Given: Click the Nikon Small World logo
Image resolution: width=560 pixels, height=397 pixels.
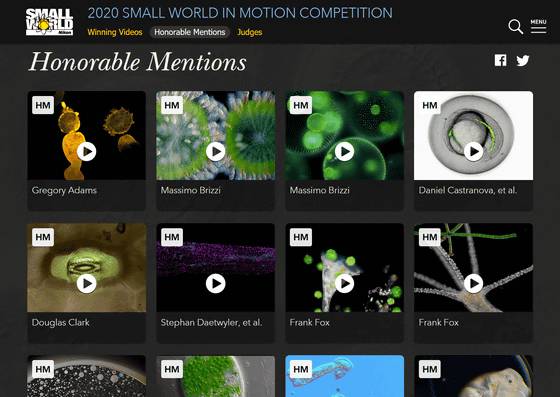Looking at the screenshot, I should pyautogui.click(x=49, y=22).
